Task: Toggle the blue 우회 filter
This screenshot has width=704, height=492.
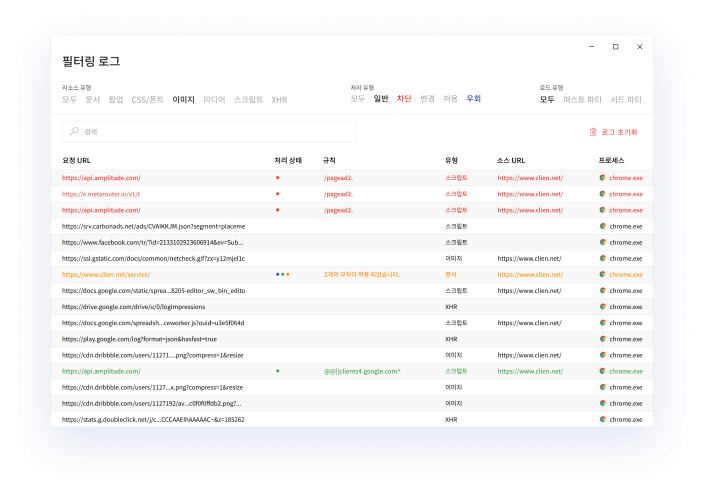Action: click(474, 98)
